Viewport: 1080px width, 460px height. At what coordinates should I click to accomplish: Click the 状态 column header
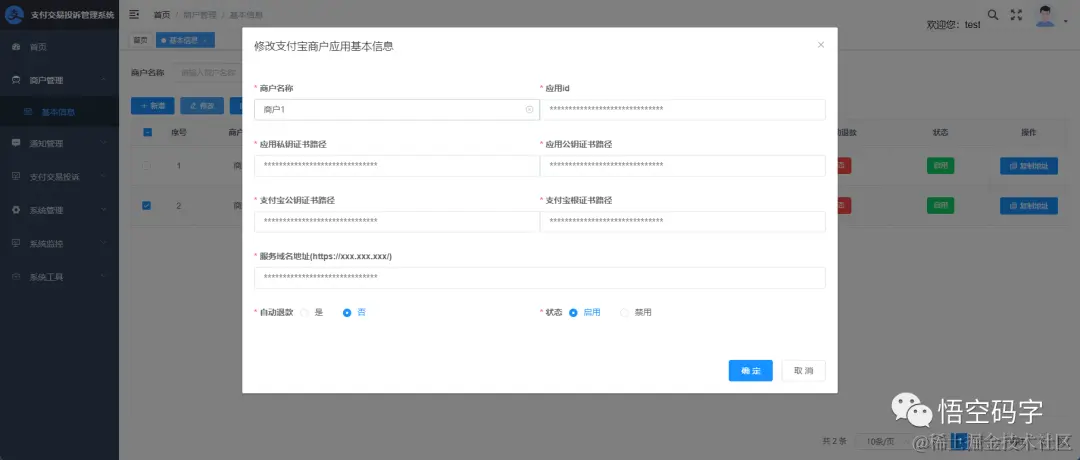tap(940, 132)
